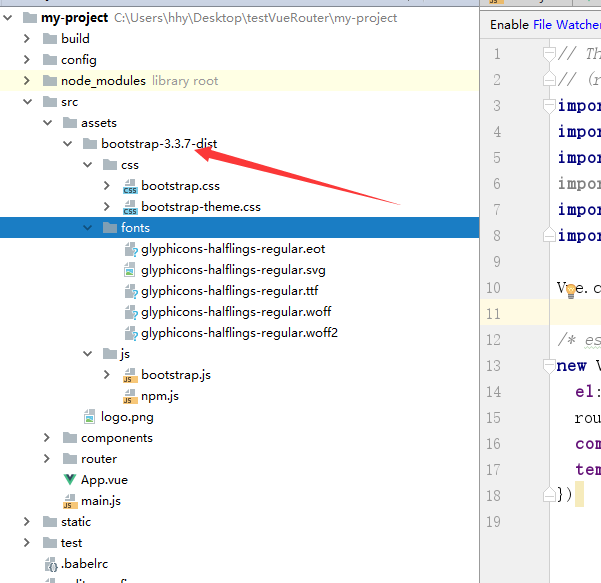Collapse the css folder
Screen dimensions: 601x583
click(87, 165)
